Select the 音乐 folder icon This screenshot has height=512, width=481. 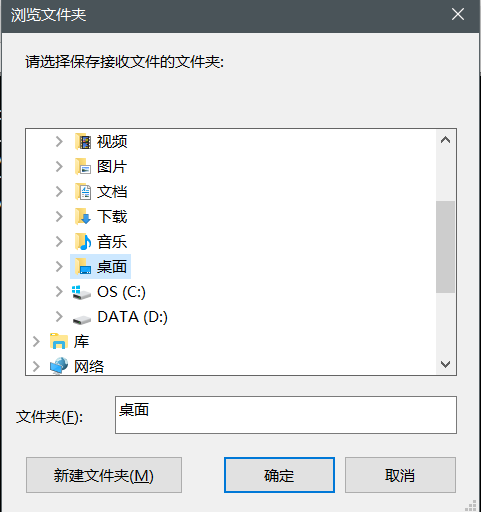pyautogui.click(x=83, y=242)
